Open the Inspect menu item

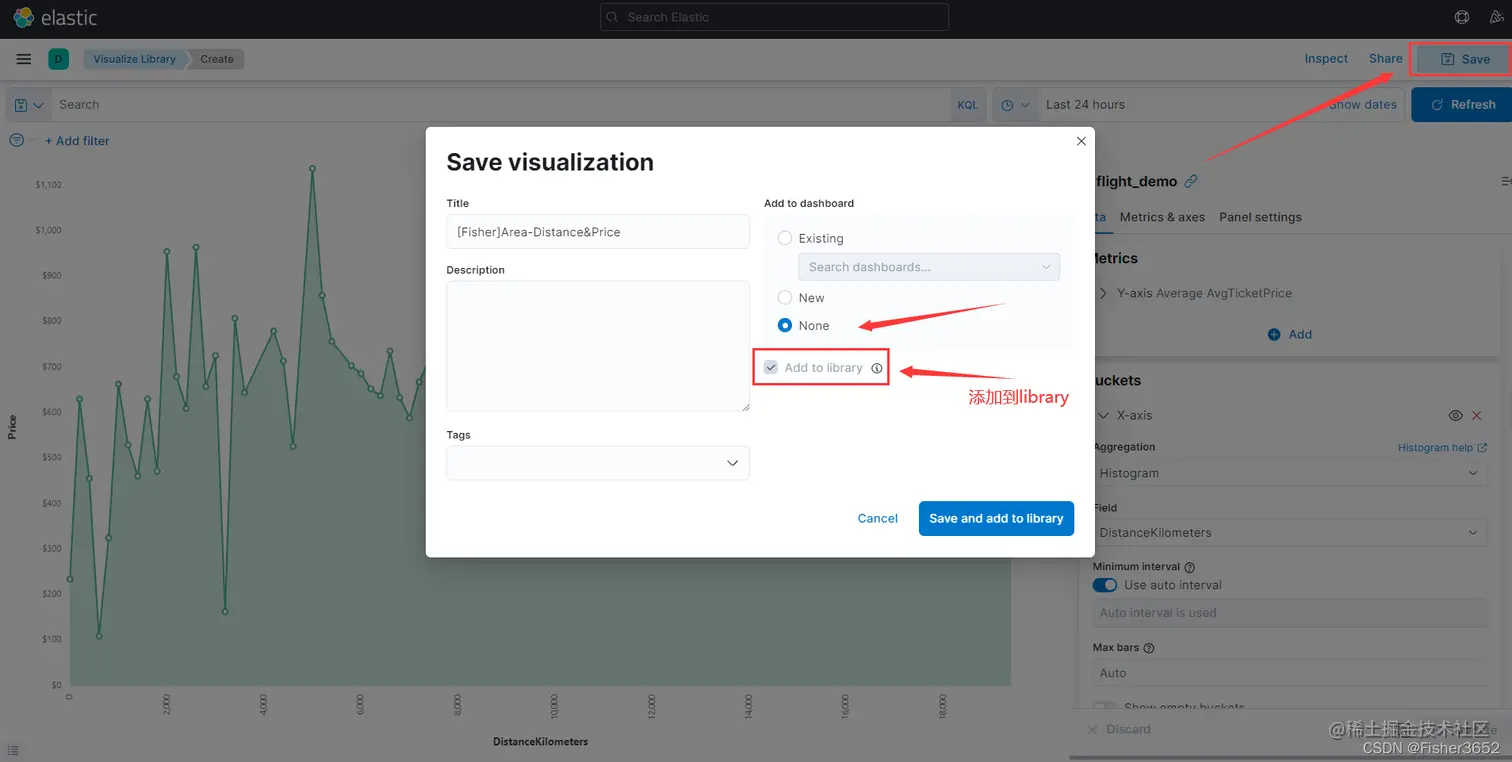coord(1326,59)
